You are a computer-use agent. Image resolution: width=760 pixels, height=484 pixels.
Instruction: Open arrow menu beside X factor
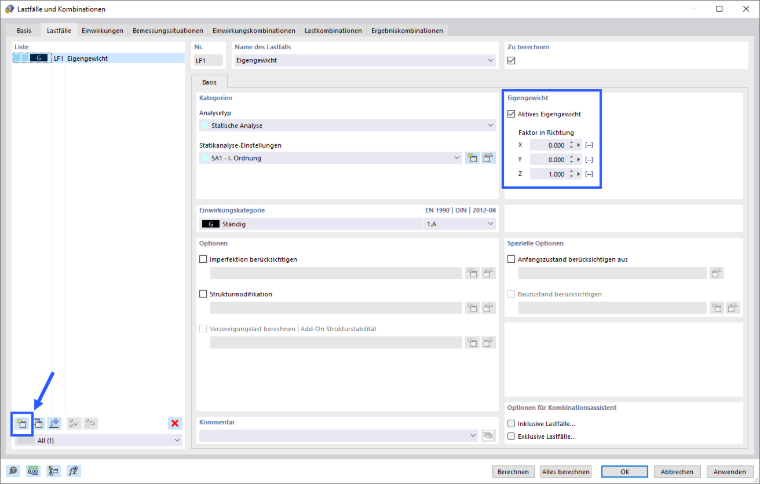(x=578, y=145)
